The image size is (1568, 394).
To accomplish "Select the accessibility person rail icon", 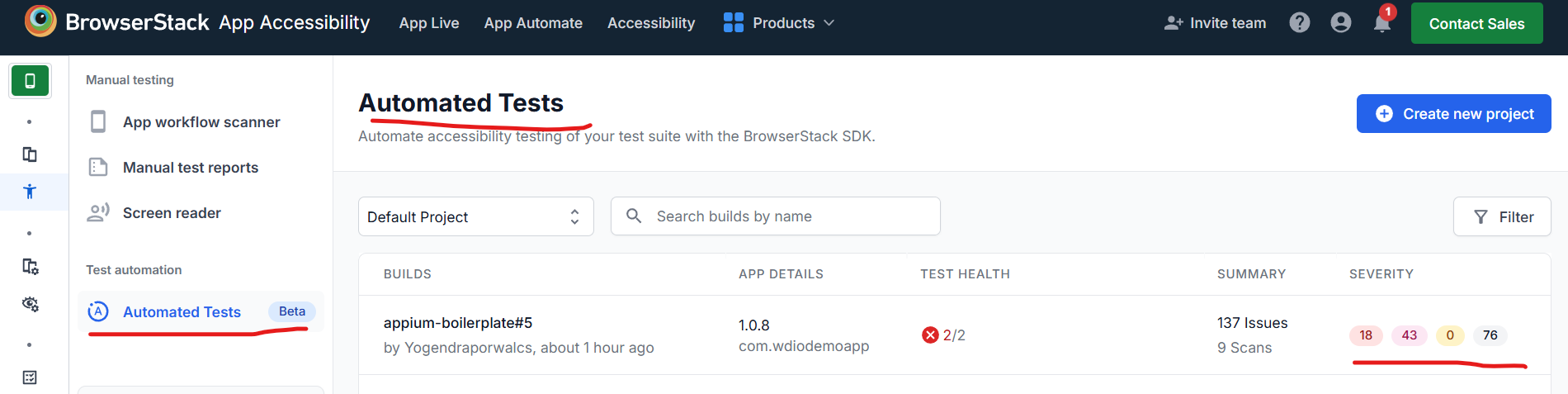I will pyautogui.click(x=30, y=192).
